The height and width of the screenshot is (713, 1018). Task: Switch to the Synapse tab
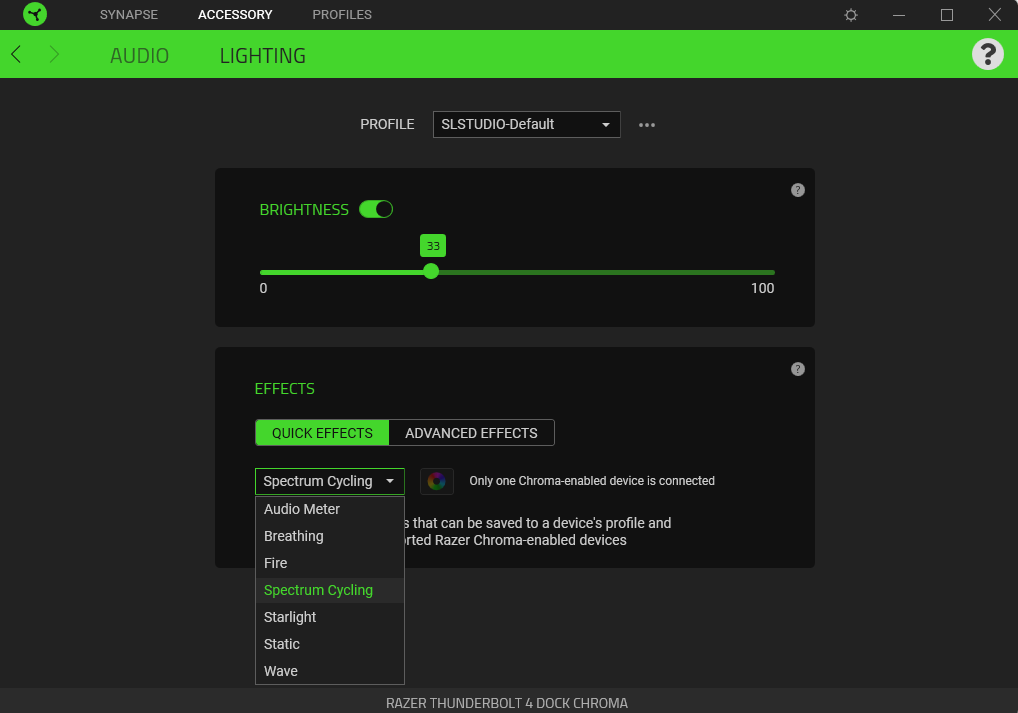(129, 14)
